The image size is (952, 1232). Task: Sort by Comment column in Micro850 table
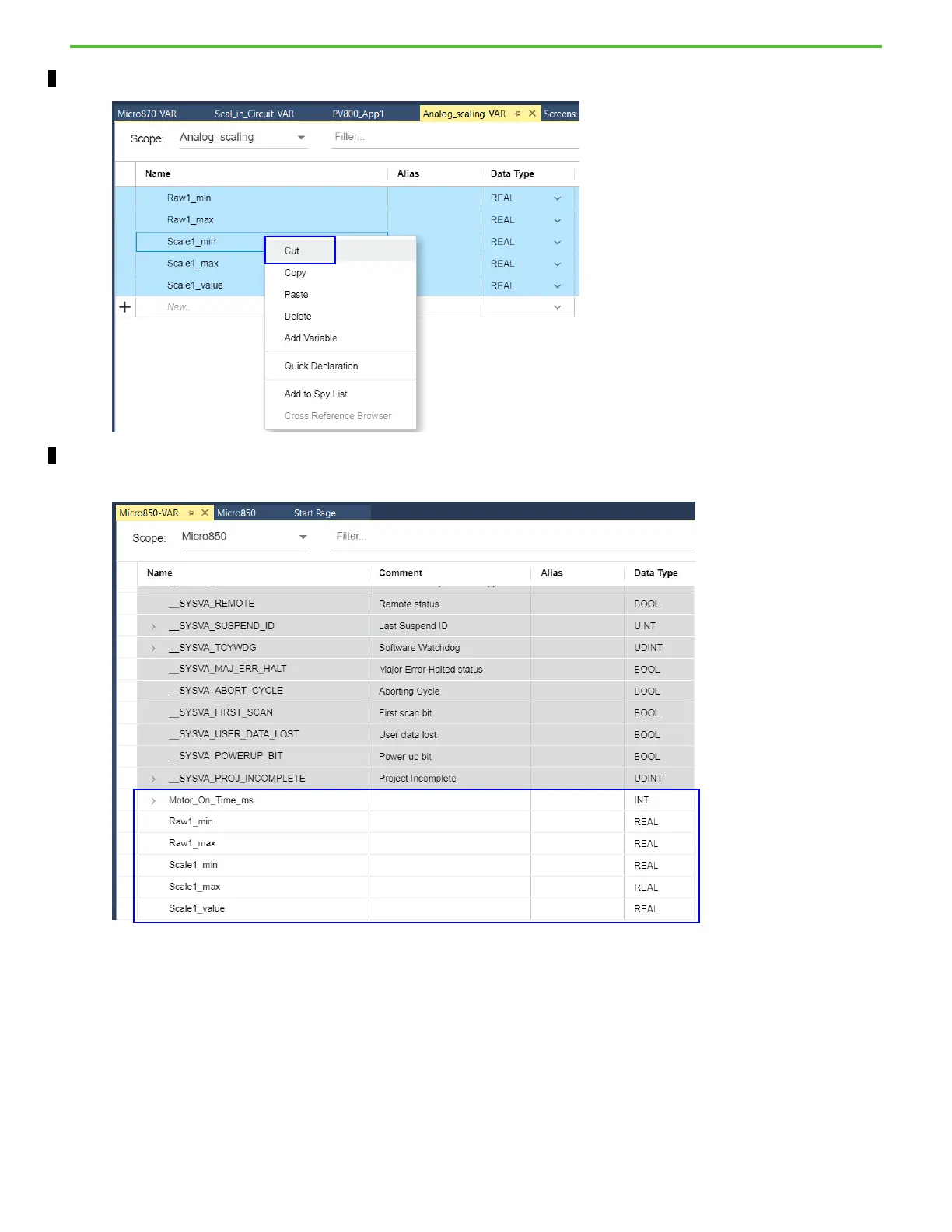[x=401, y=572]
